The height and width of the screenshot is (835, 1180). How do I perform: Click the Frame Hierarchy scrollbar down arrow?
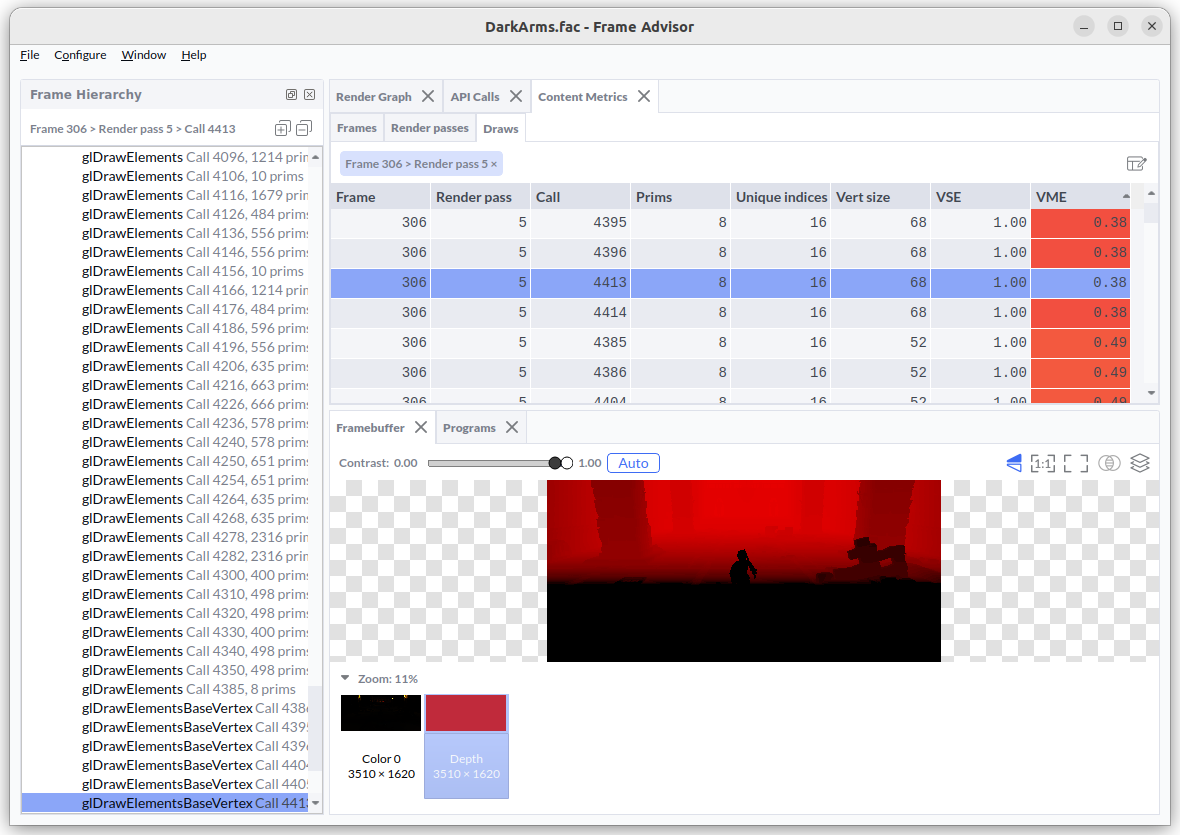tap(315, 803)
